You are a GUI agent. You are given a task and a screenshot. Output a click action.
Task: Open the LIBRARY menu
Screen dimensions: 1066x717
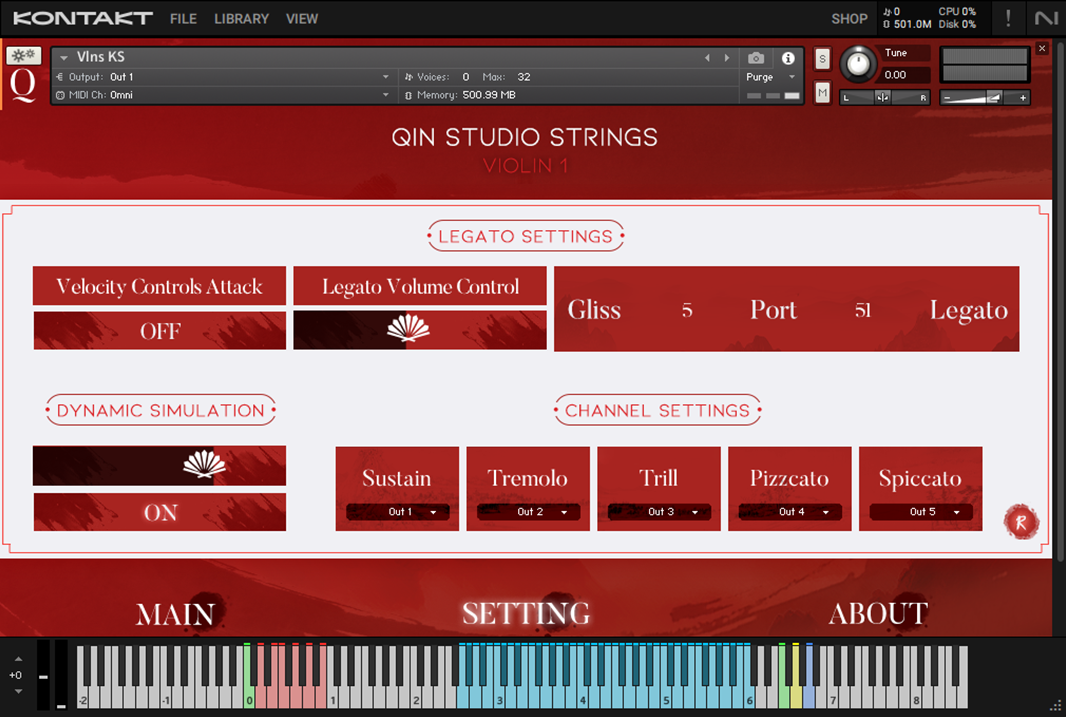click(x=241, y=18)
